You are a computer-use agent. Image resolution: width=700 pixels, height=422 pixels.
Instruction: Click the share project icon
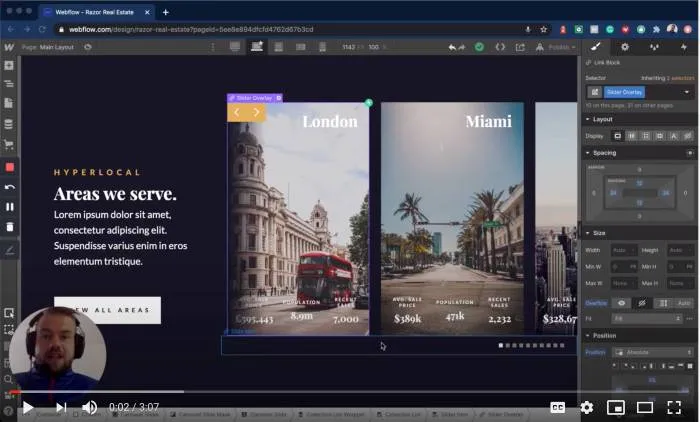click(x=520, y=47)
